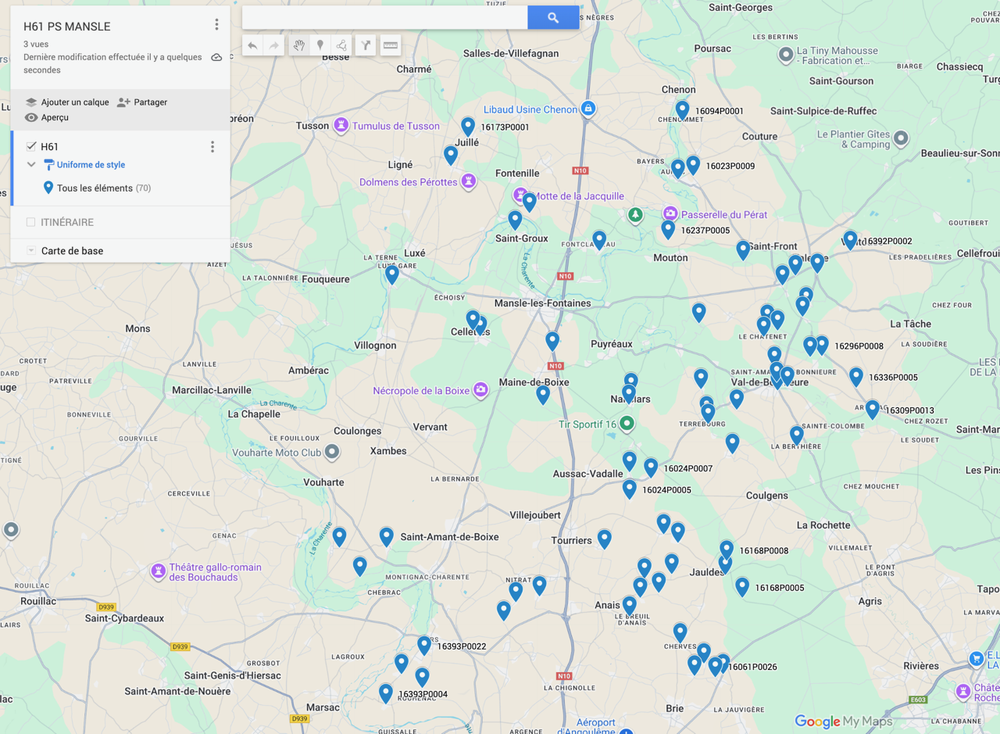Open the H61 PS MANSLE map menu
Image resolution: width=1000 pixels, height=734 pixels.
(217, 25)
